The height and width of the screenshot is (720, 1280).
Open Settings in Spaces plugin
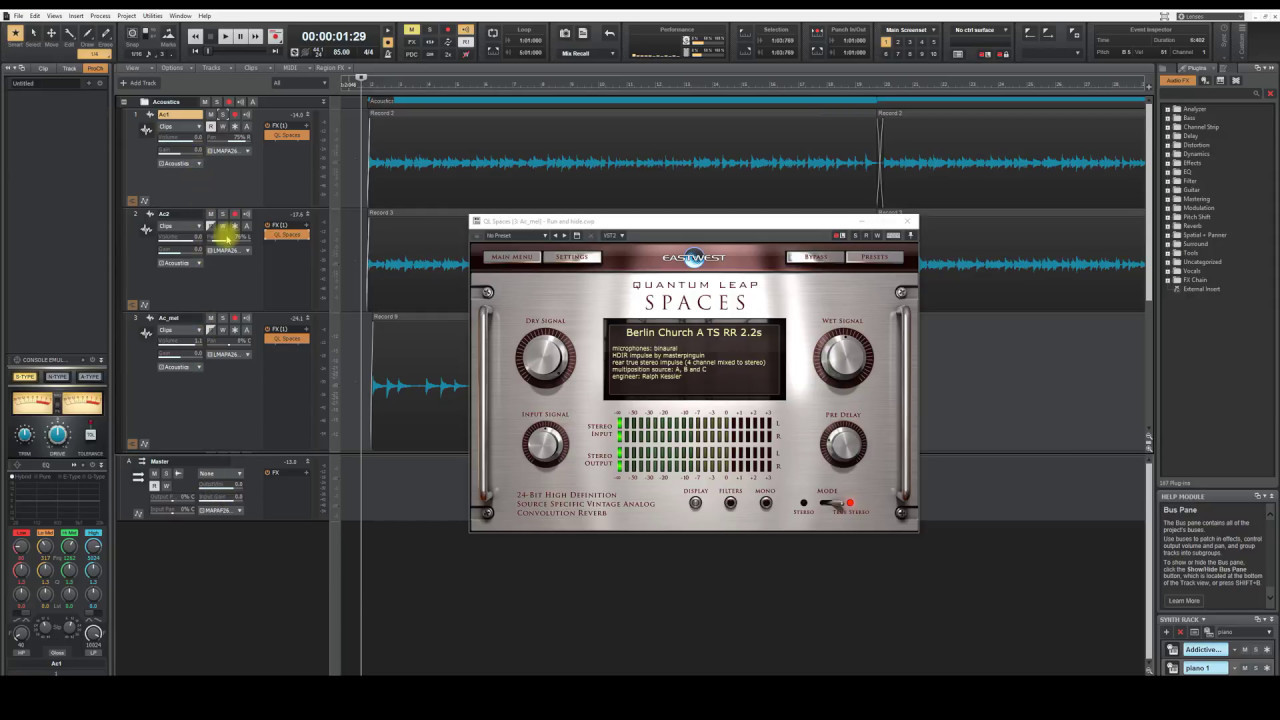(x=572, y=257)
